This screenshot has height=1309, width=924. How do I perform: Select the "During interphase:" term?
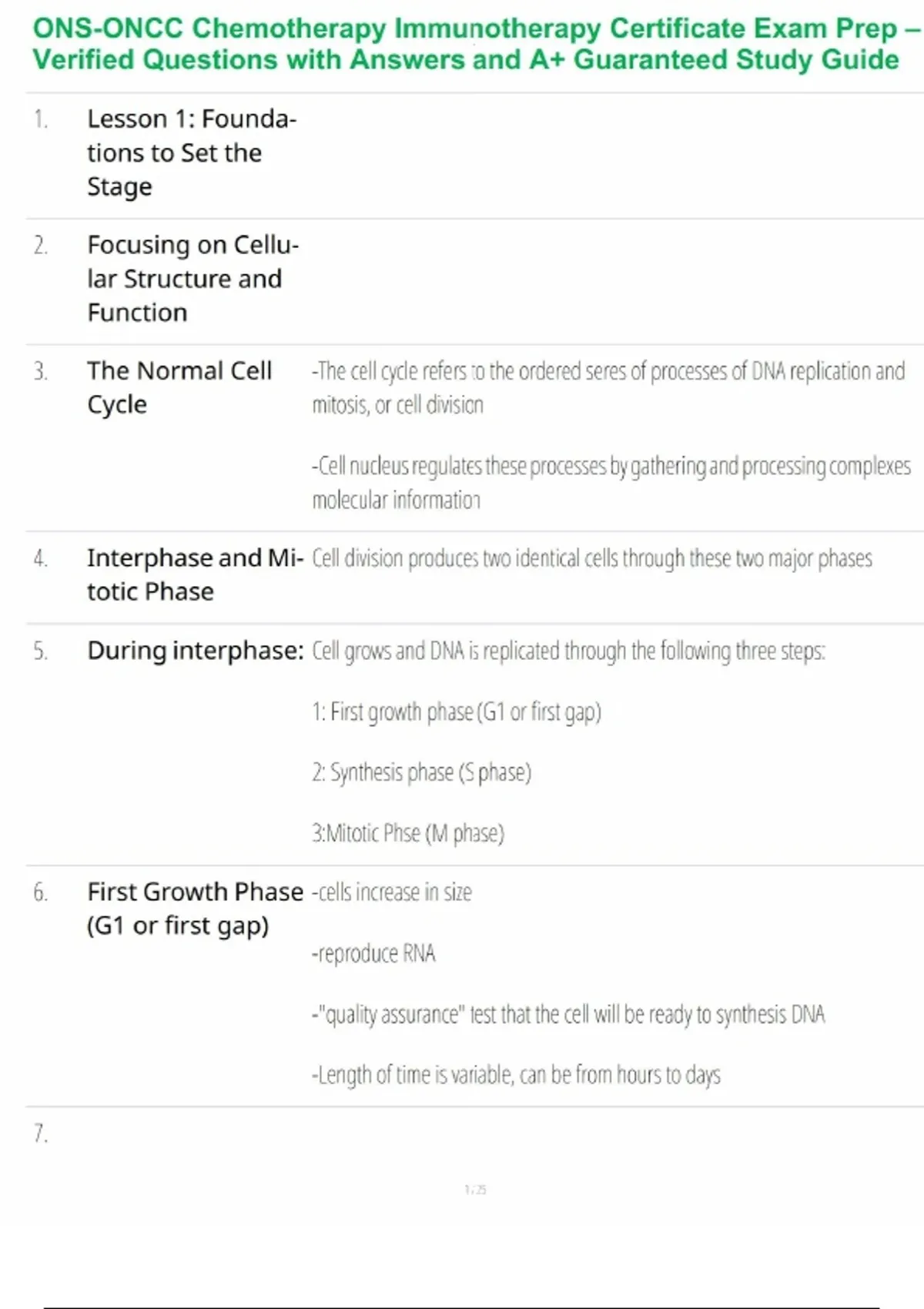coord(195,651)
